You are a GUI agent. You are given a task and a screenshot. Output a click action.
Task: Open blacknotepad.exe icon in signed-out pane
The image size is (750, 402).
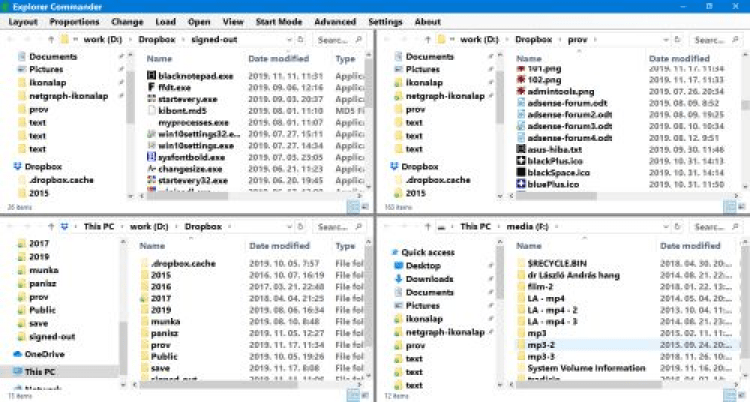pyautogui.click(x=151, y=76)
